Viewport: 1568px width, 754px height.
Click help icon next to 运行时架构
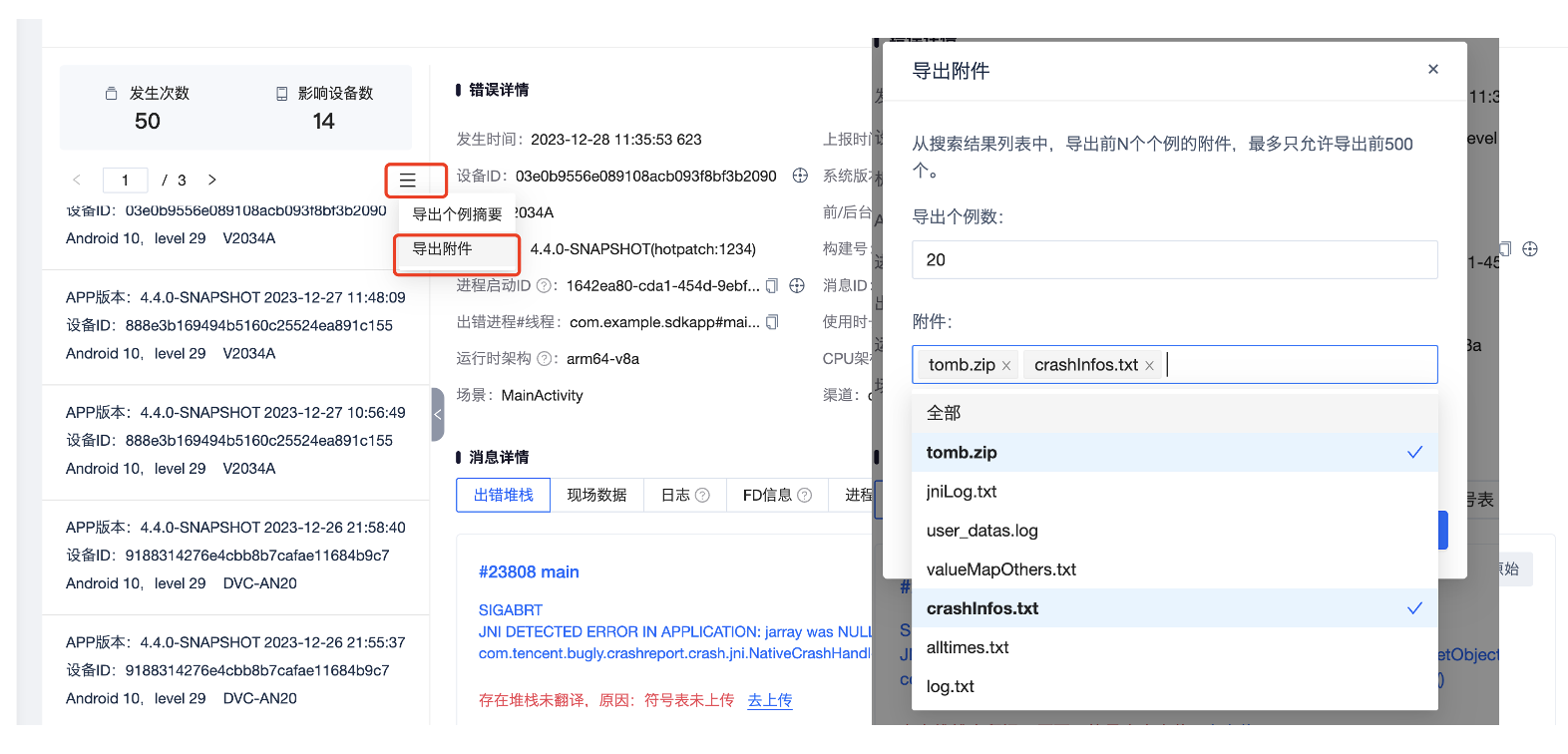545,359
